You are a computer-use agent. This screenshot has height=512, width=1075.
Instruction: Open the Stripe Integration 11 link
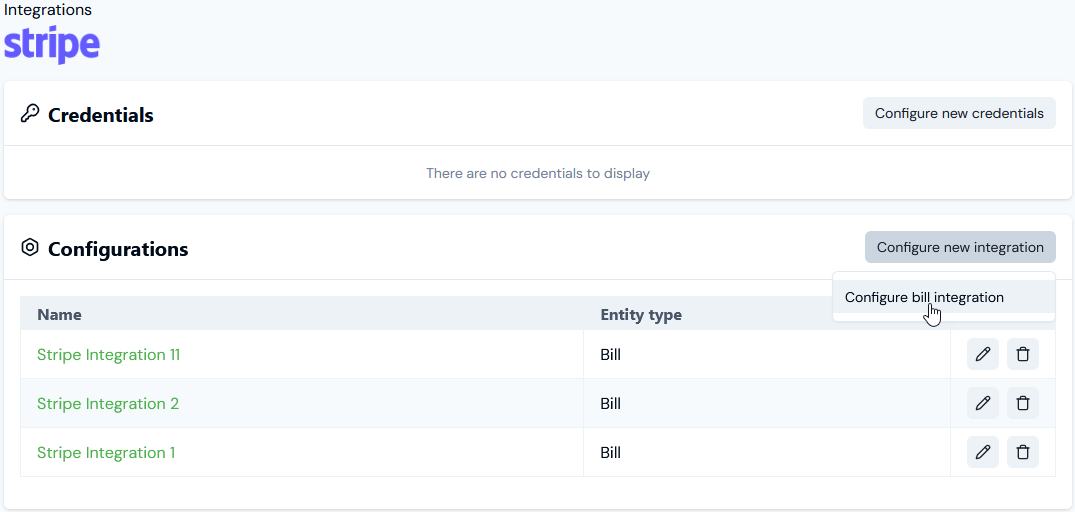pyautogui.click(x=108, y=354)
